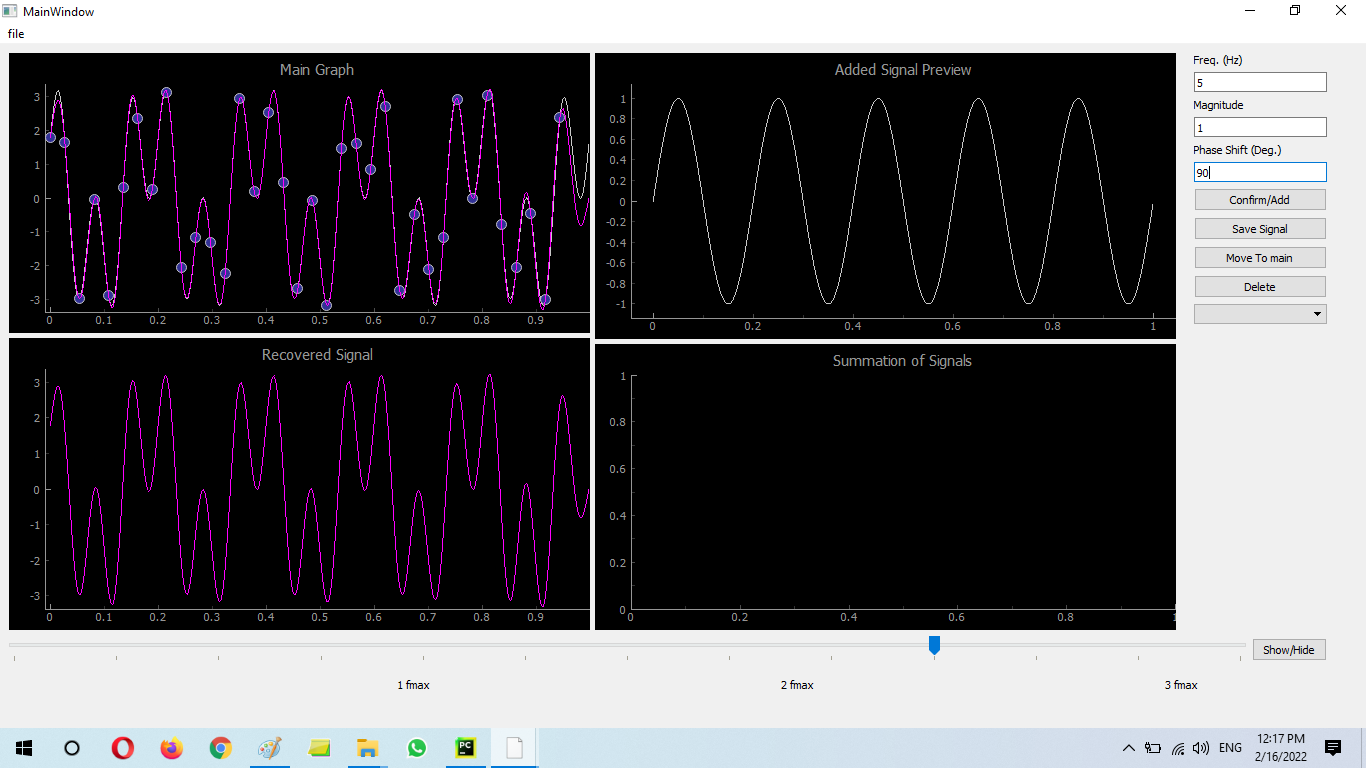This screenshot has height=768, width=1367.
Task: Expand the hidden icons chevron in system tray
Action: 1128,747
